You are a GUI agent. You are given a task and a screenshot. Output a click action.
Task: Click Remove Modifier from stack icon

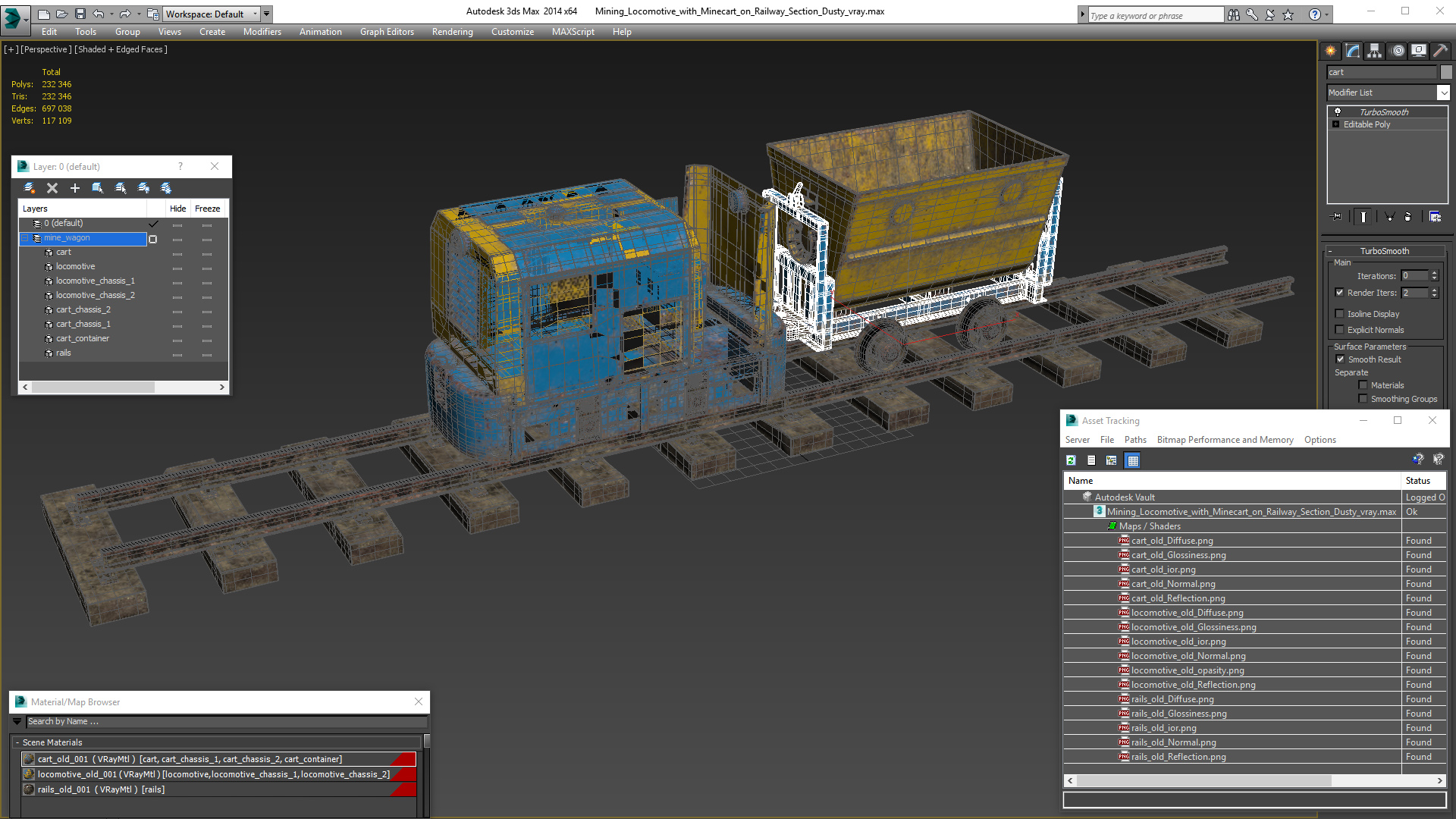(x=1408, y=217)
